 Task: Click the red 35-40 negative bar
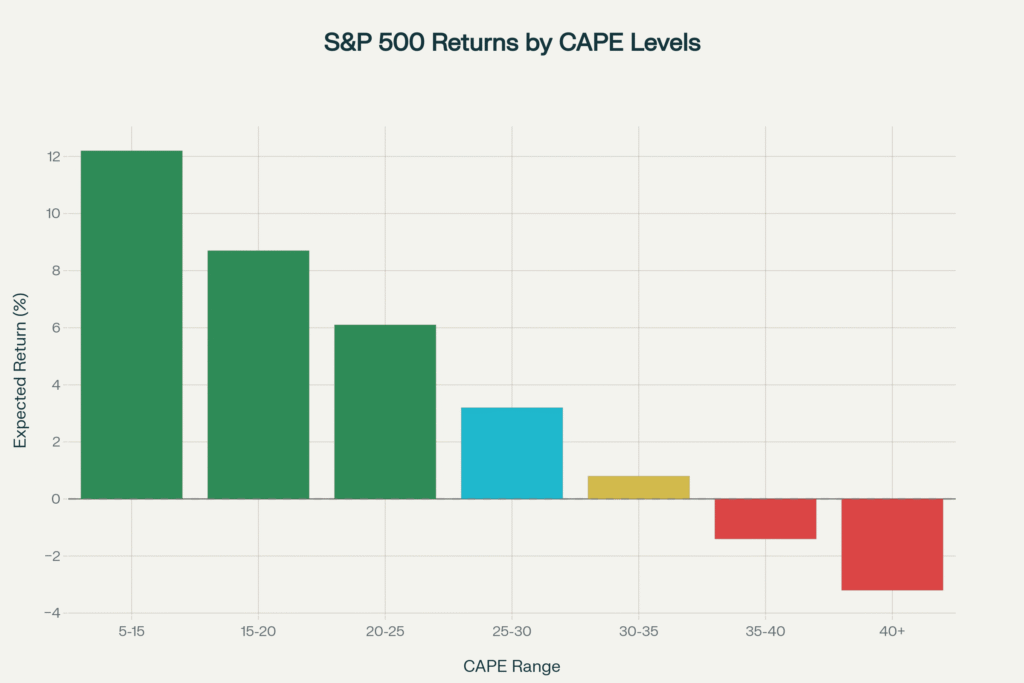point(765,518)
